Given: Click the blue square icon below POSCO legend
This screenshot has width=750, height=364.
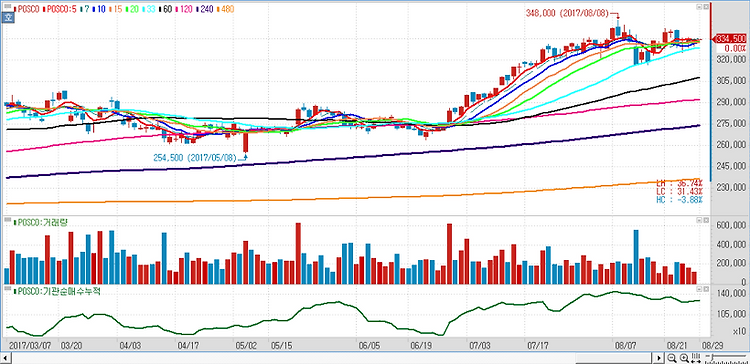Looking at the screenshot, I should (8, 18).
